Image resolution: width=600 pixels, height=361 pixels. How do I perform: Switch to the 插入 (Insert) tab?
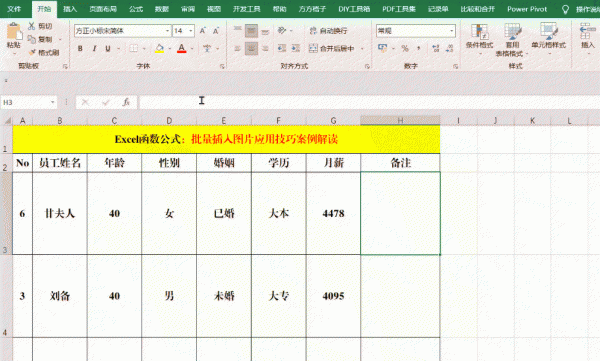(x=70, y=9)
